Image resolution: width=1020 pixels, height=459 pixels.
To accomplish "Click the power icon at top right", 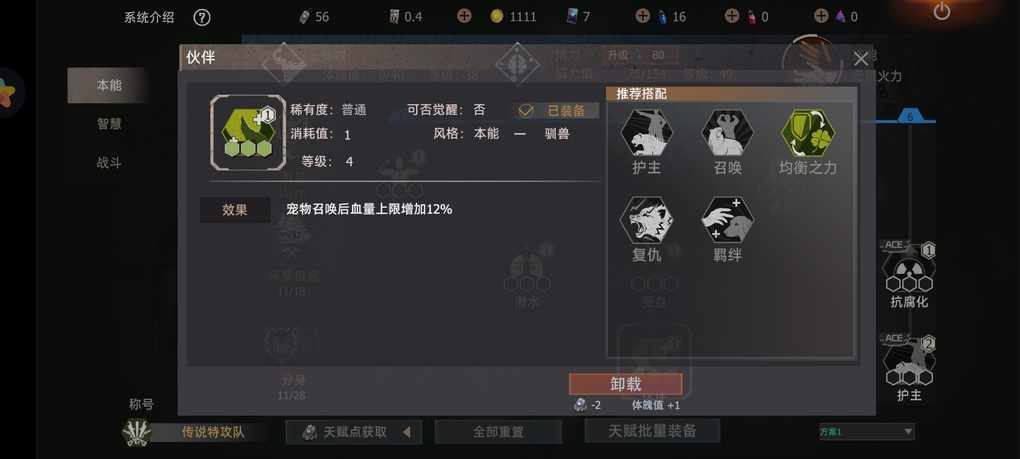I will [941, 11].
